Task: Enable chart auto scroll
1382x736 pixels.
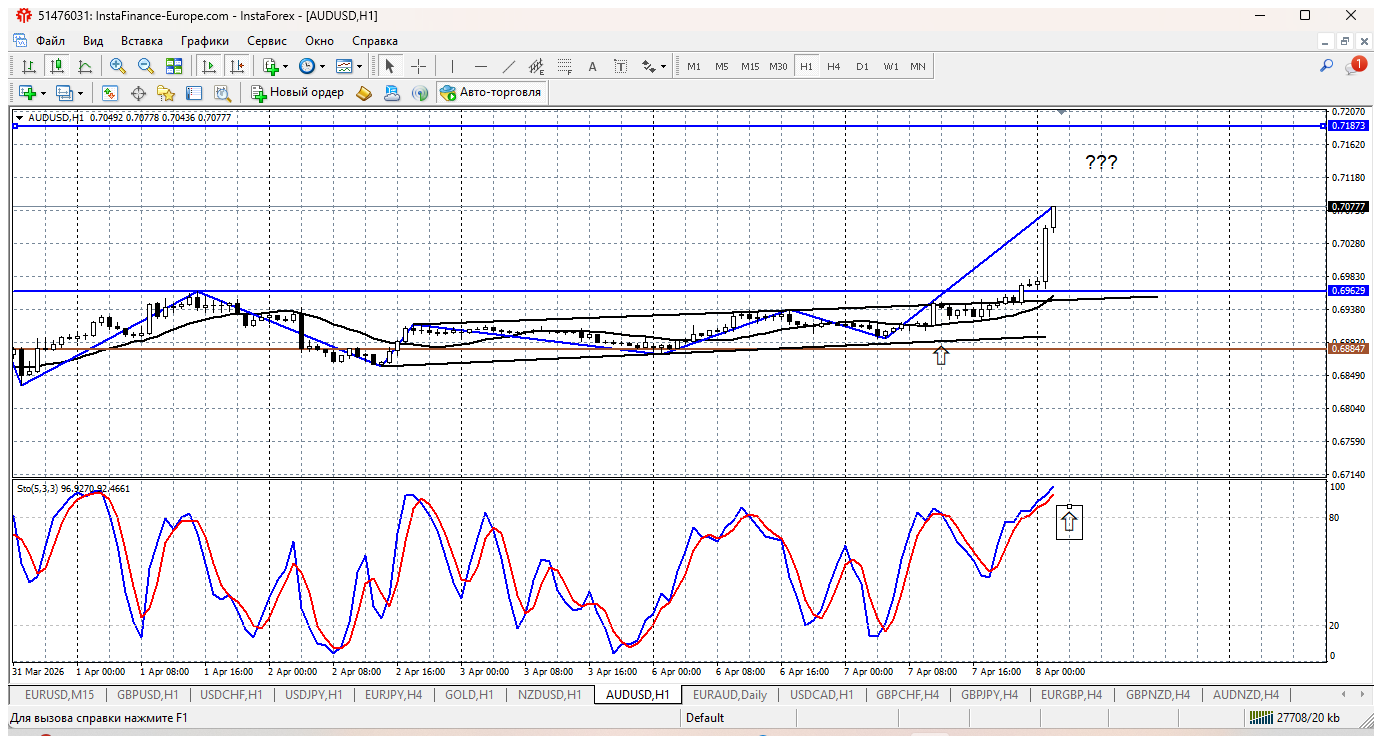Action: coord(210,66)
